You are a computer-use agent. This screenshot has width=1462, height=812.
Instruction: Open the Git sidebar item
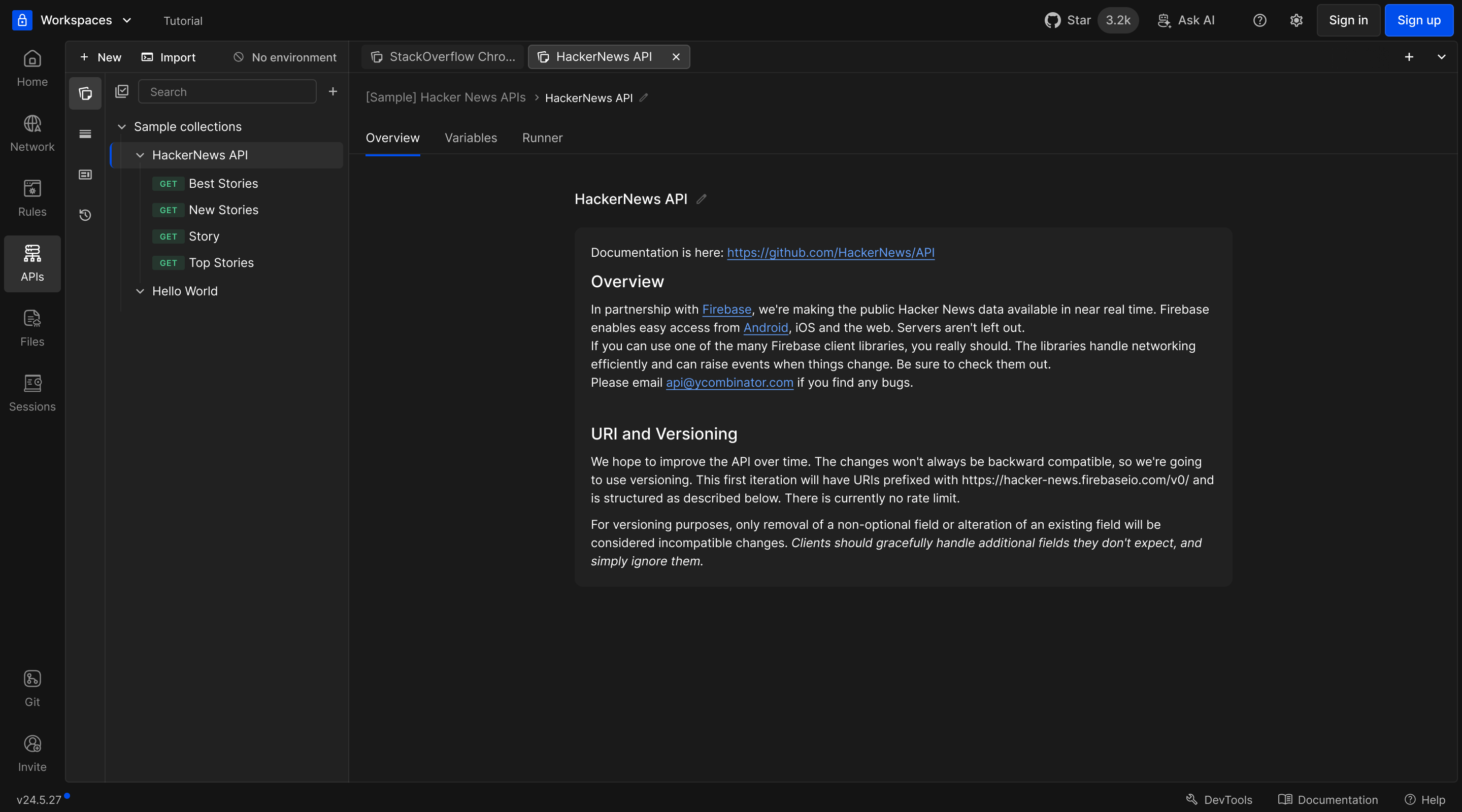(32, 689)
